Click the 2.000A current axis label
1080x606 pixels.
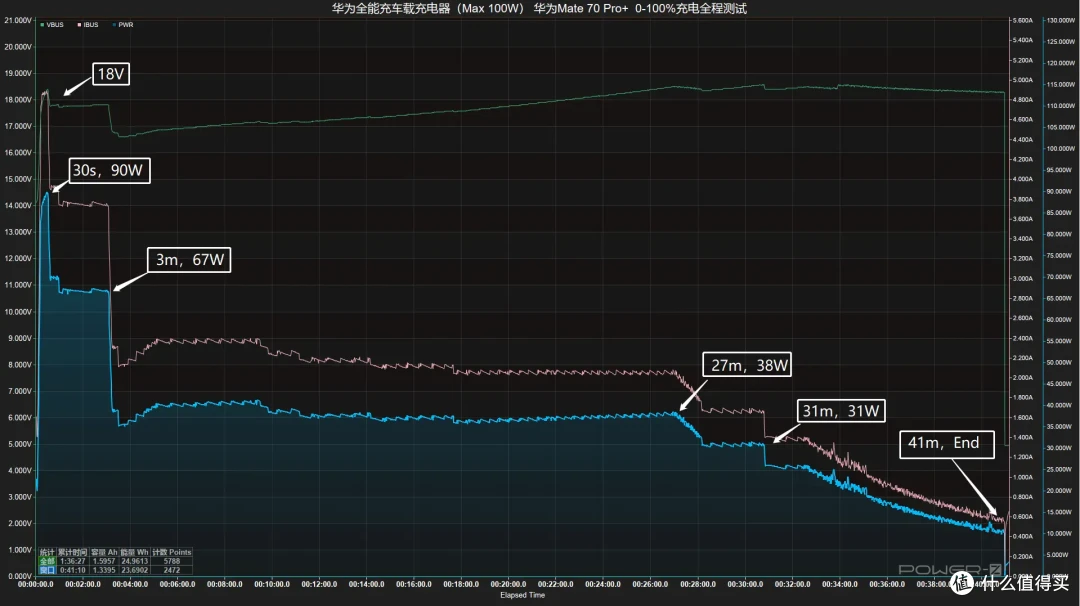(1022, 378)
